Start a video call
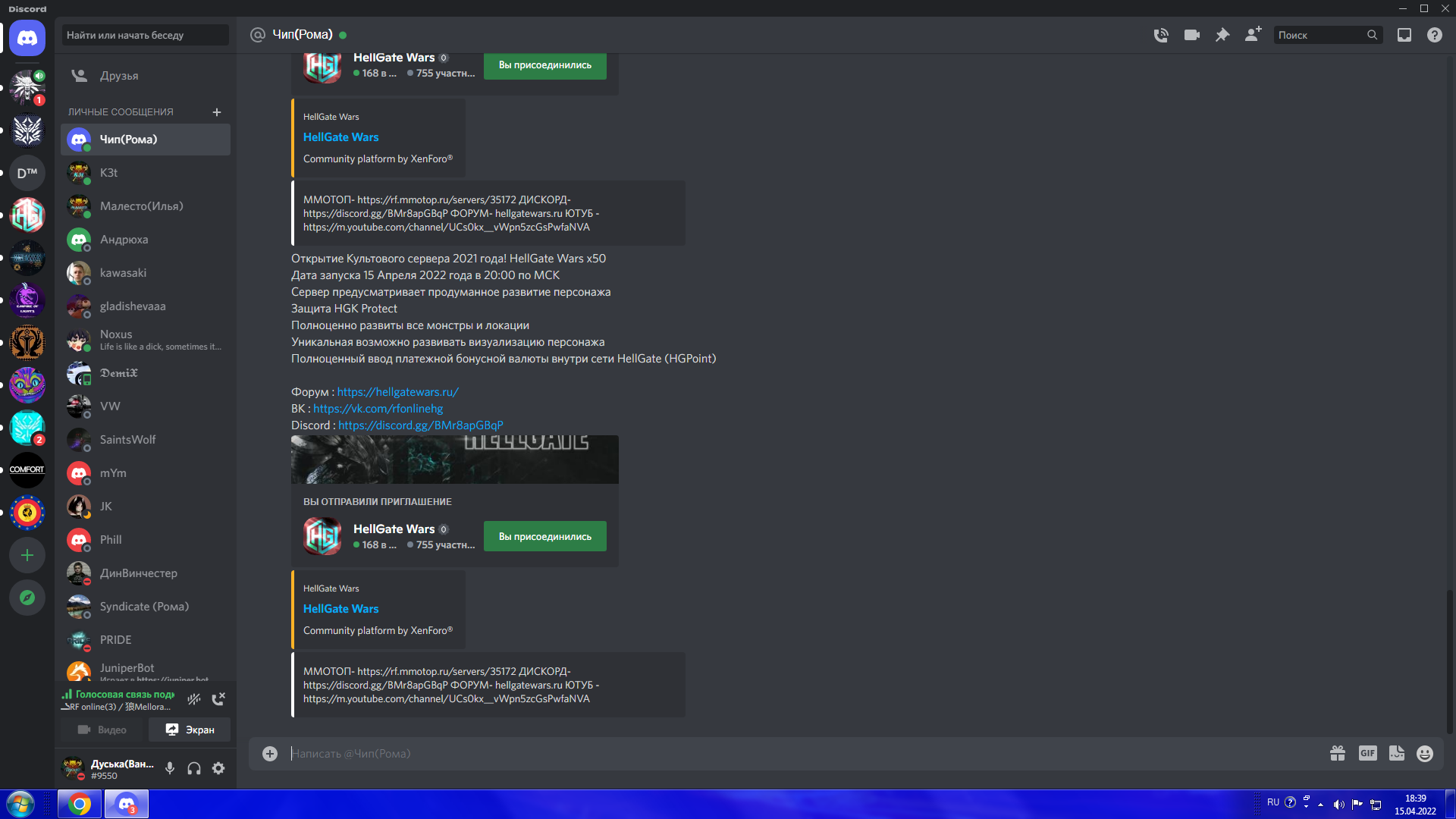The height and width of the screenshot is (819, 1456). point(1192,35)
